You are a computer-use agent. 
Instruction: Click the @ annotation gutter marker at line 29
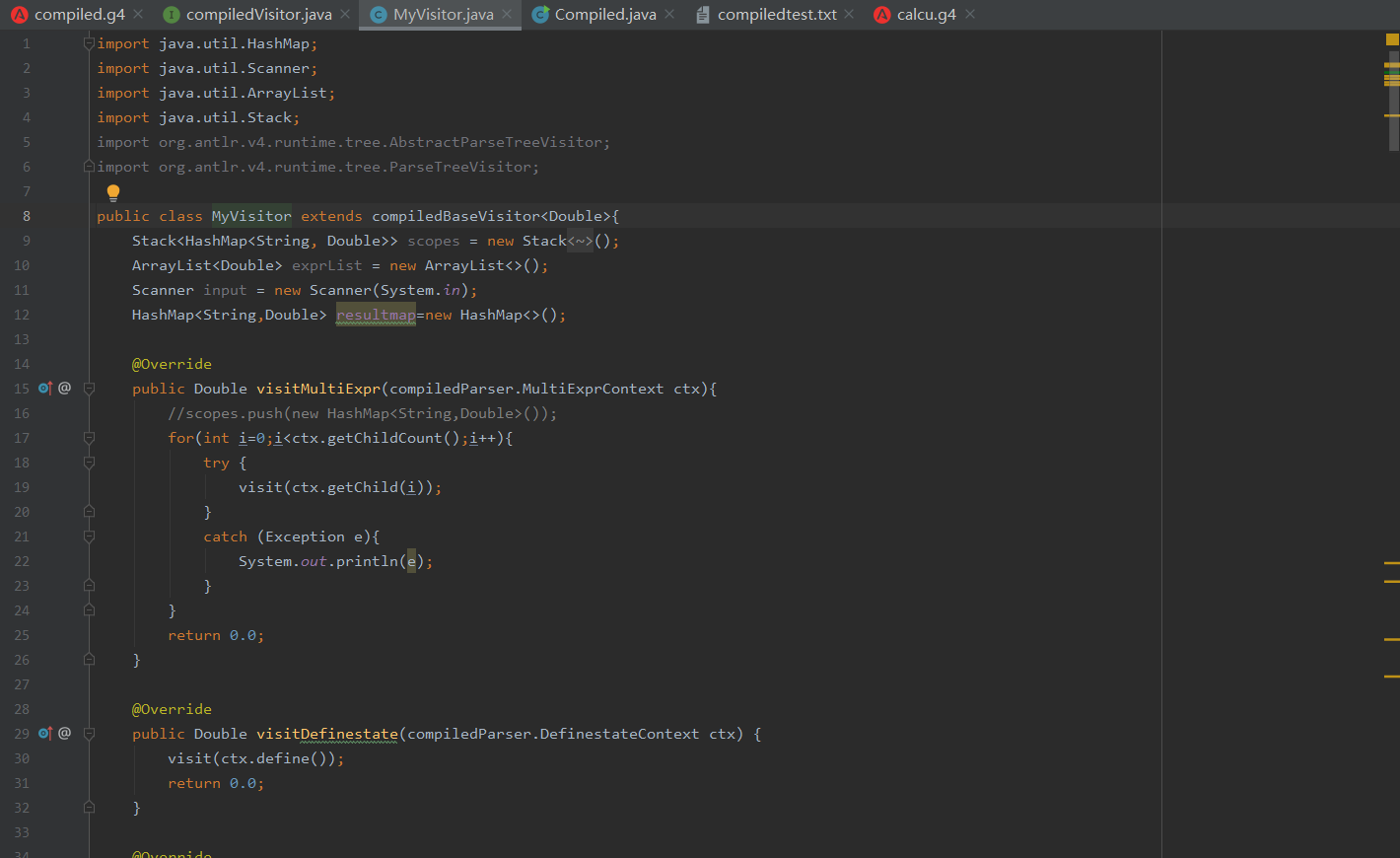pos(65,733)
